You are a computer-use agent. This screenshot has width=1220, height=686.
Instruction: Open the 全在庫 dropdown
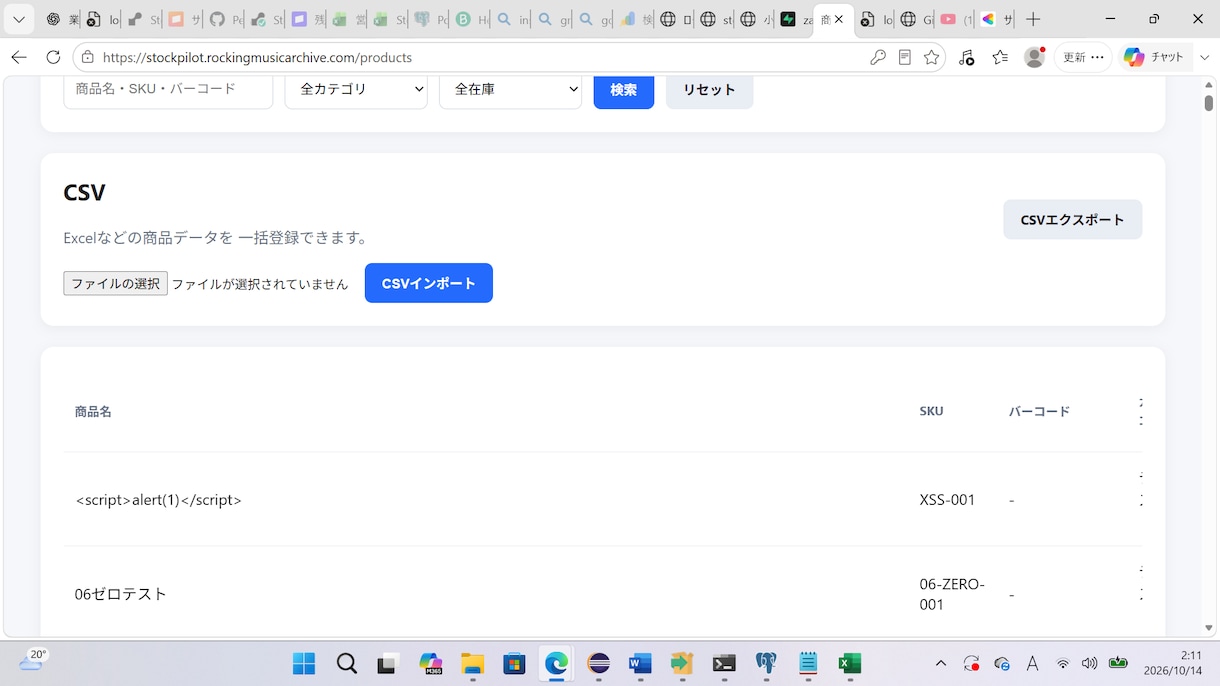(510, 89)
